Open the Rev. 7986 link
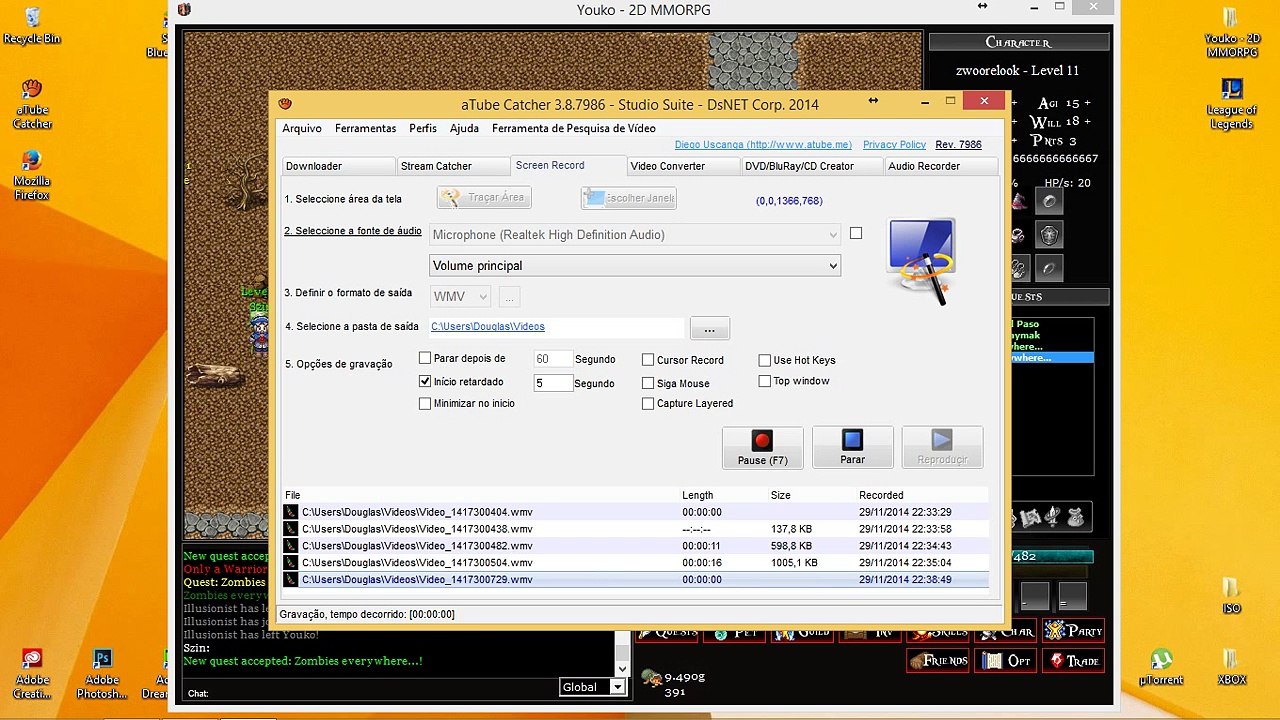Image resolution: width=1280 pixels, height=720 pixels. [958, 145]
